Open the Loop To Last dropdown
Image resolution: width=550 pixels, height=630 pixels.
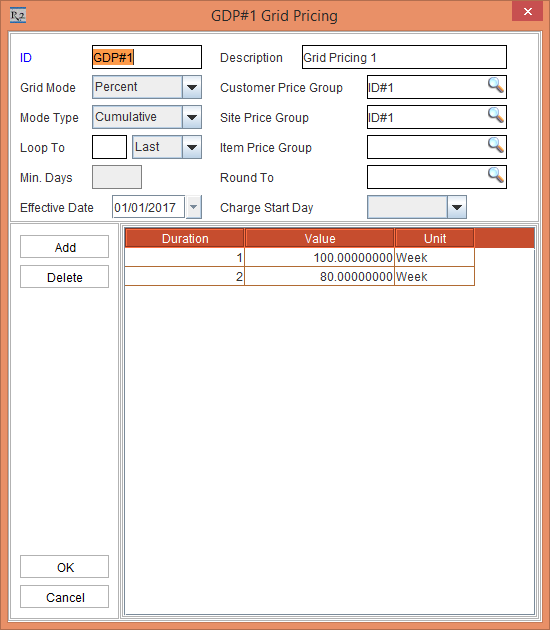[x=192, y=147]
